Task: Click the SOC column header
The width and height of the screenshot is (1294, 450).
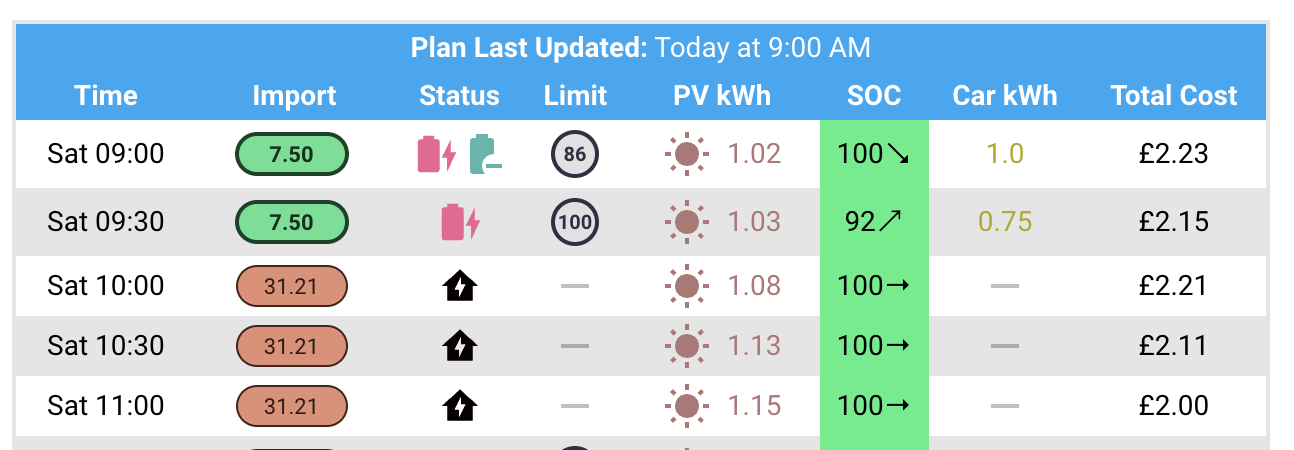Action: [874, 96]
